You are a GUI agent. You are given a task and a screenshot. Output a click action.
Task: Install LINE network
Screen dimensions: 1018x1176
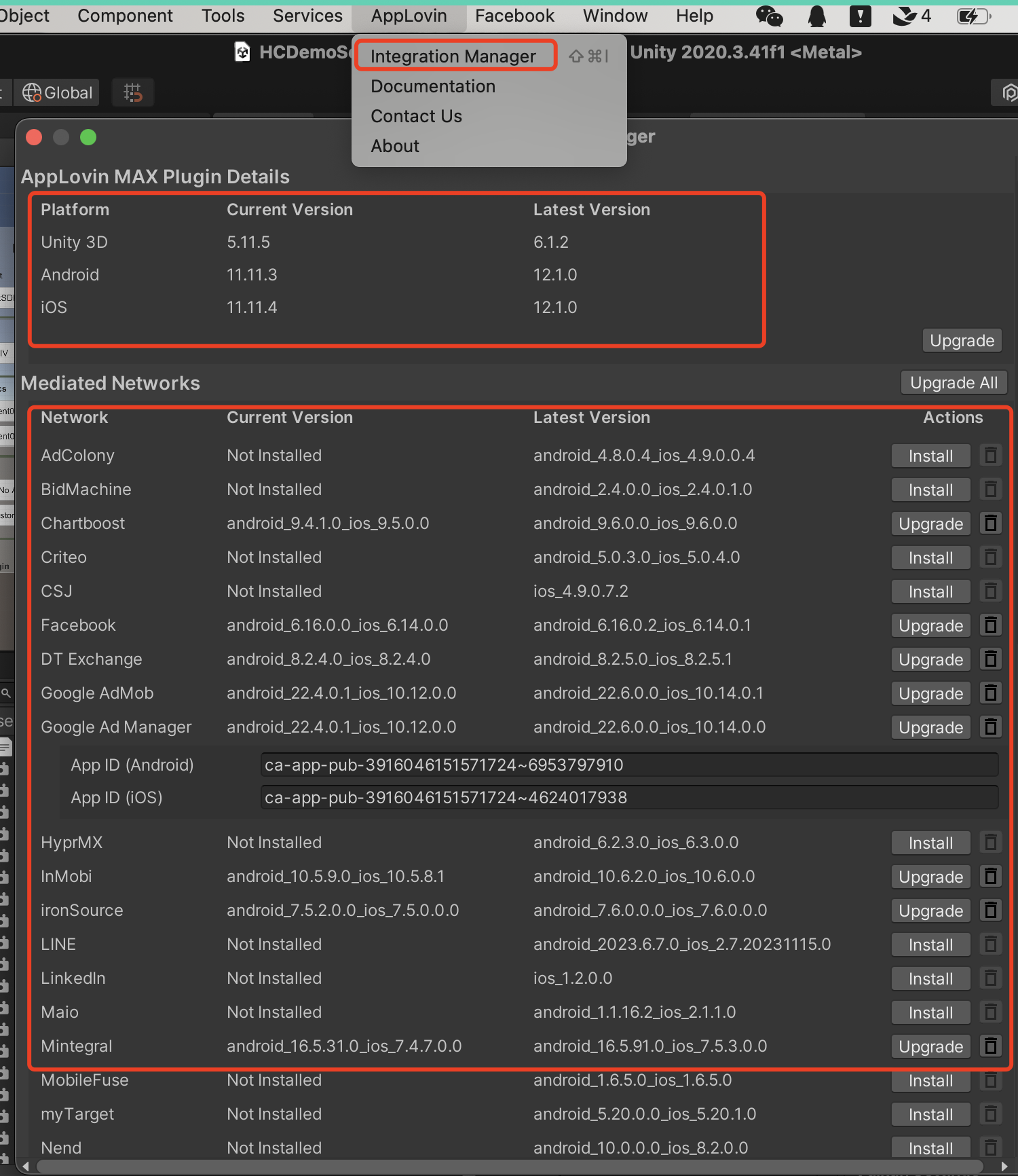930,945
